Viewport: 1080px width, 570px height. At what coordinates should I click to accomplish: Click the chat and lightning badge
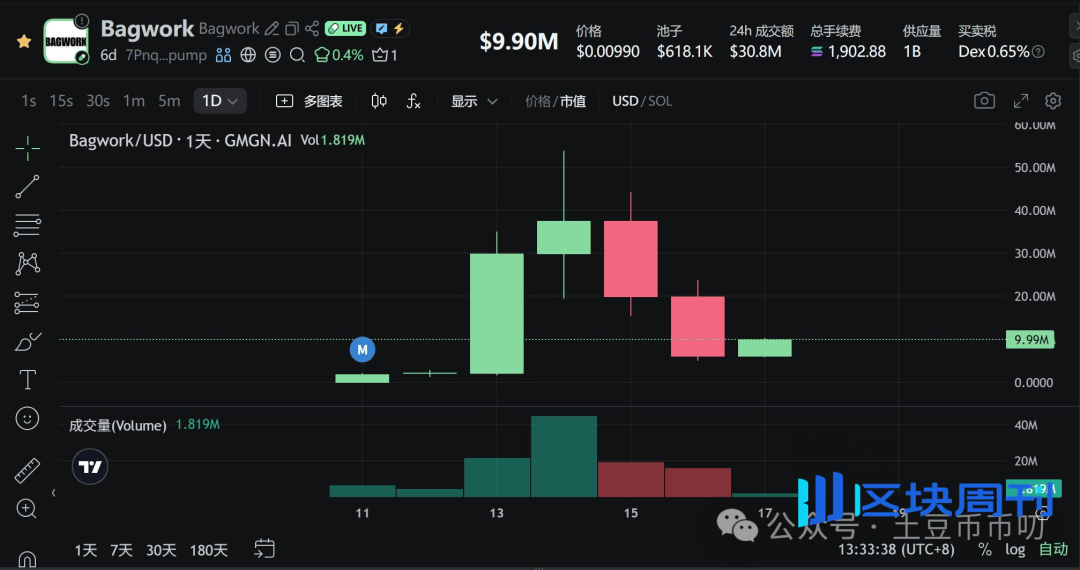390,29
